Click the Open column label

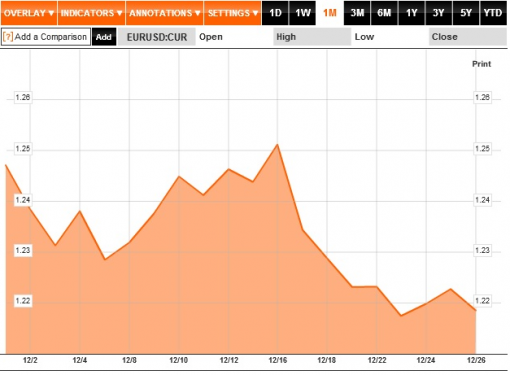[x=211, y=37]
